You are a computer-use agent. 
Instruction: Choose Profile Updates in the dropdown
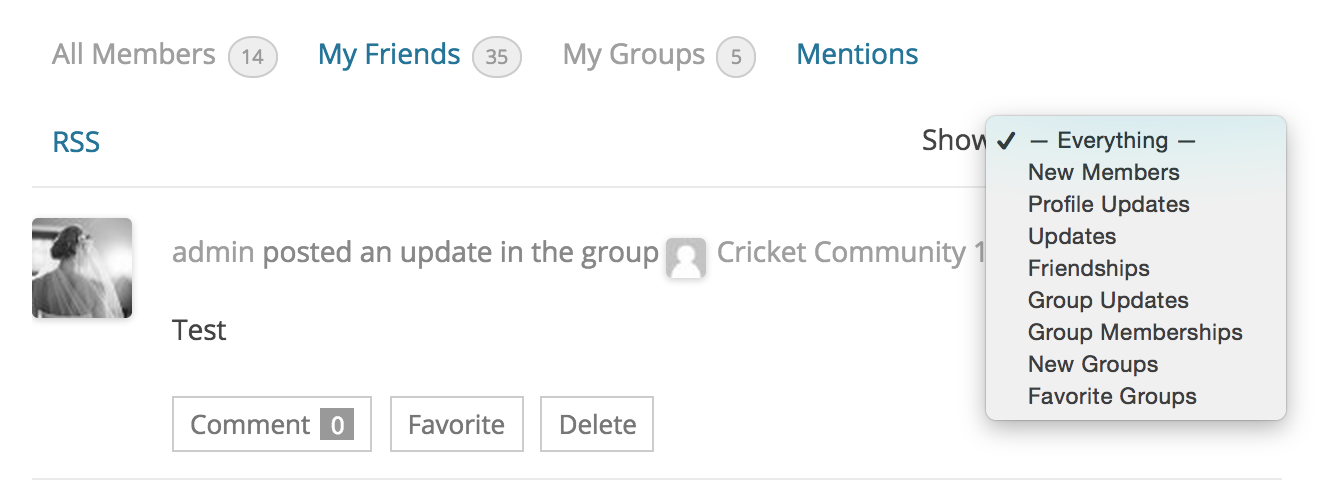click(1109, 205)
